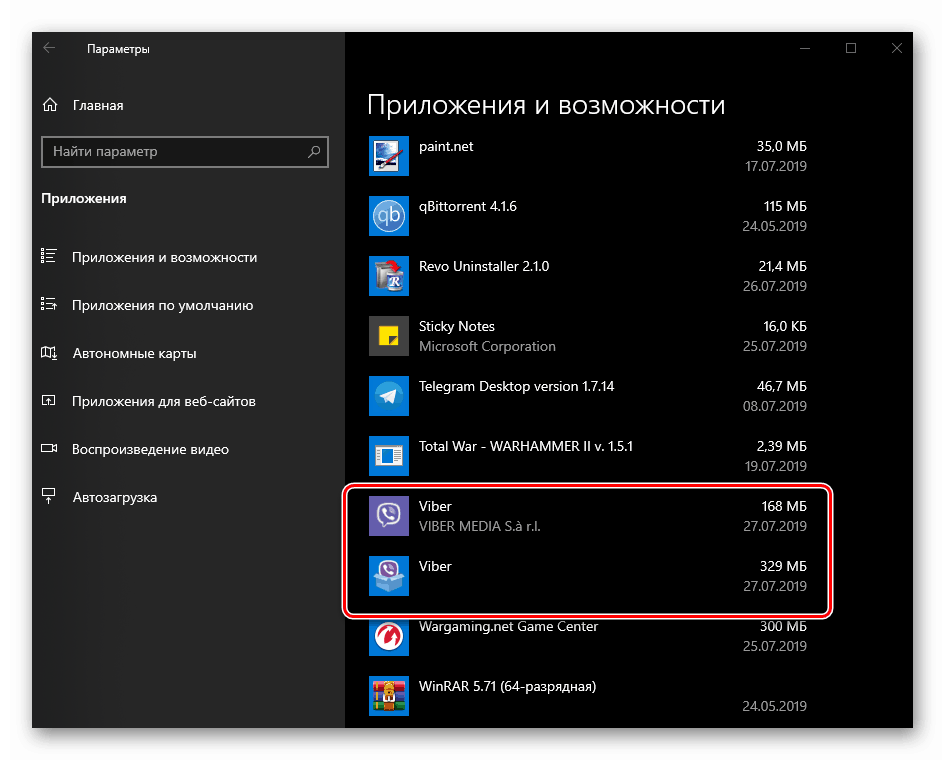
Task: Click the 19.07.2019 install date
Action: [x=776, y=466]
